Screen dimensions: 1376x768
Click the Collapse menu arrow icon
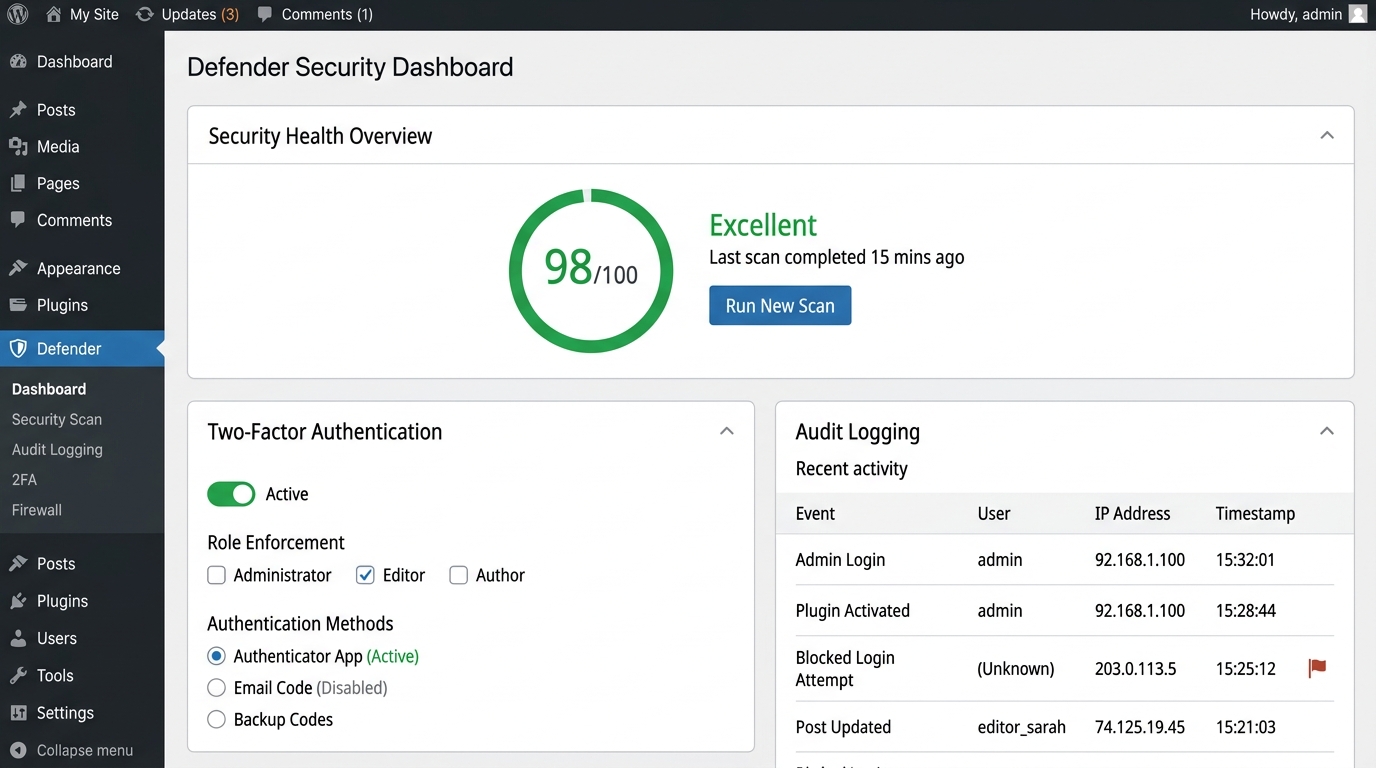click(17, 750)
